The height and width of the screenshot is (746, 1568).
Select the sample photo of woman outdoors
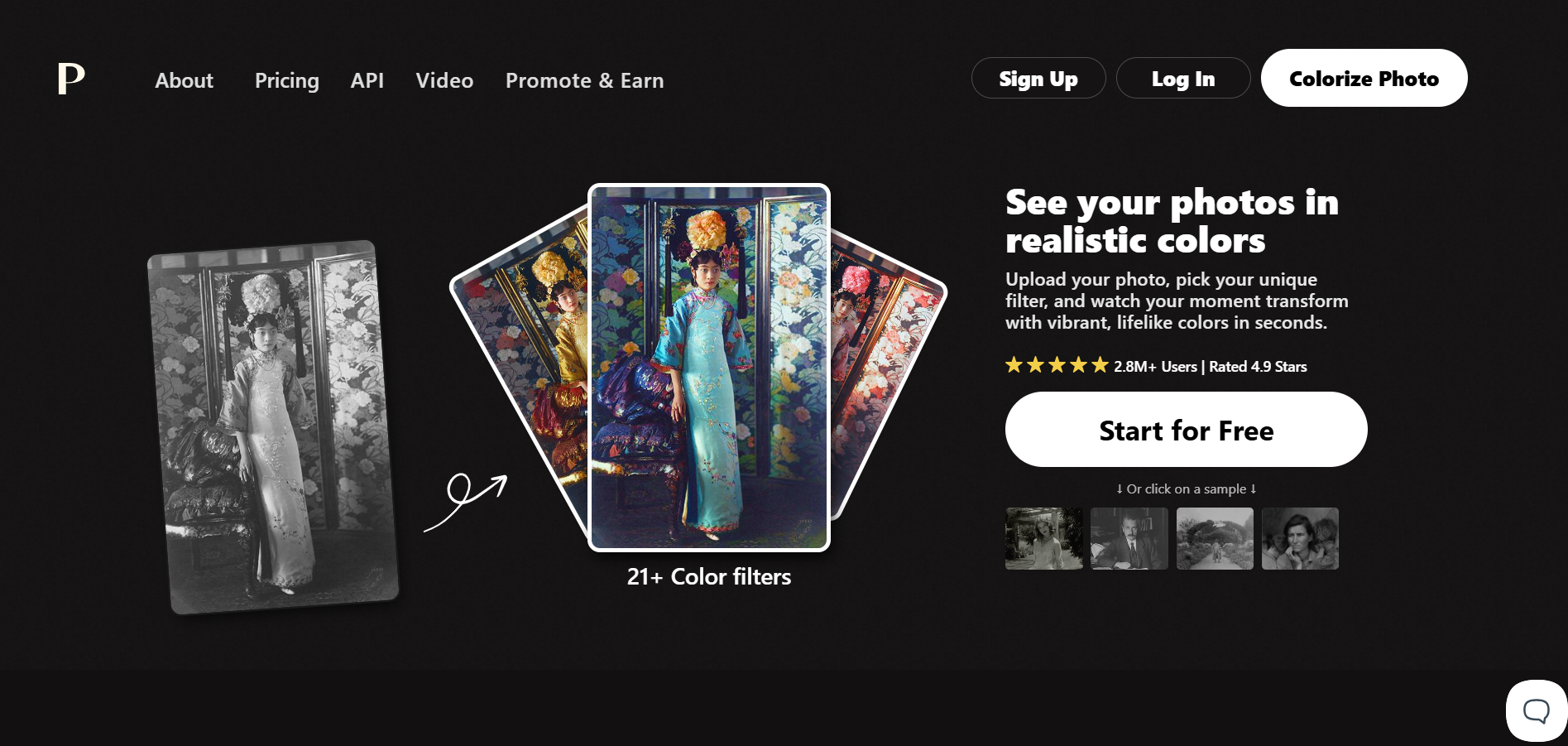tap(1043, 538)
